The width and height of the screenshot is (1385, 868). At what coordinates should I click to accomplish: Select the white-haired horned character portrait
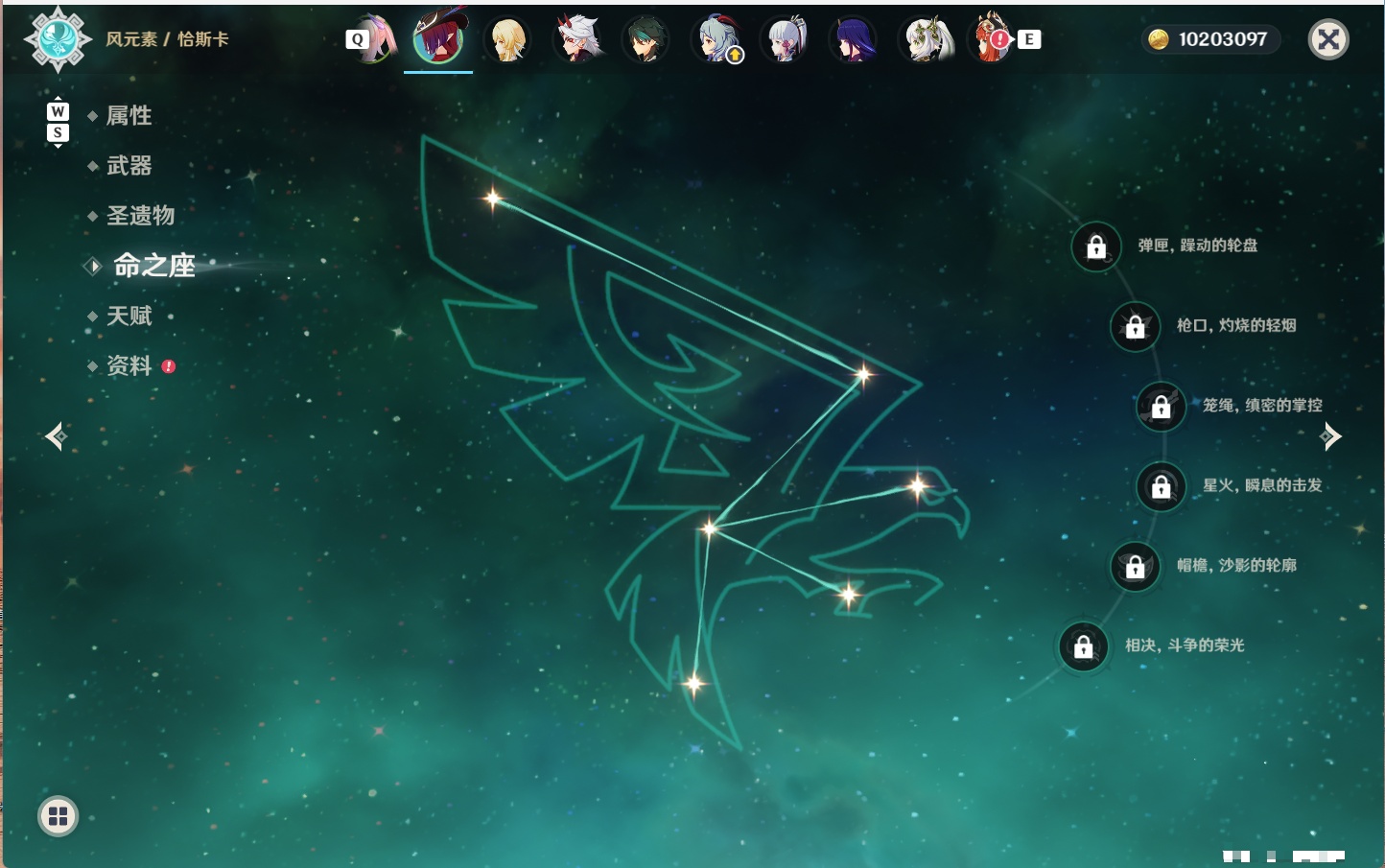[x=577, y=39]
